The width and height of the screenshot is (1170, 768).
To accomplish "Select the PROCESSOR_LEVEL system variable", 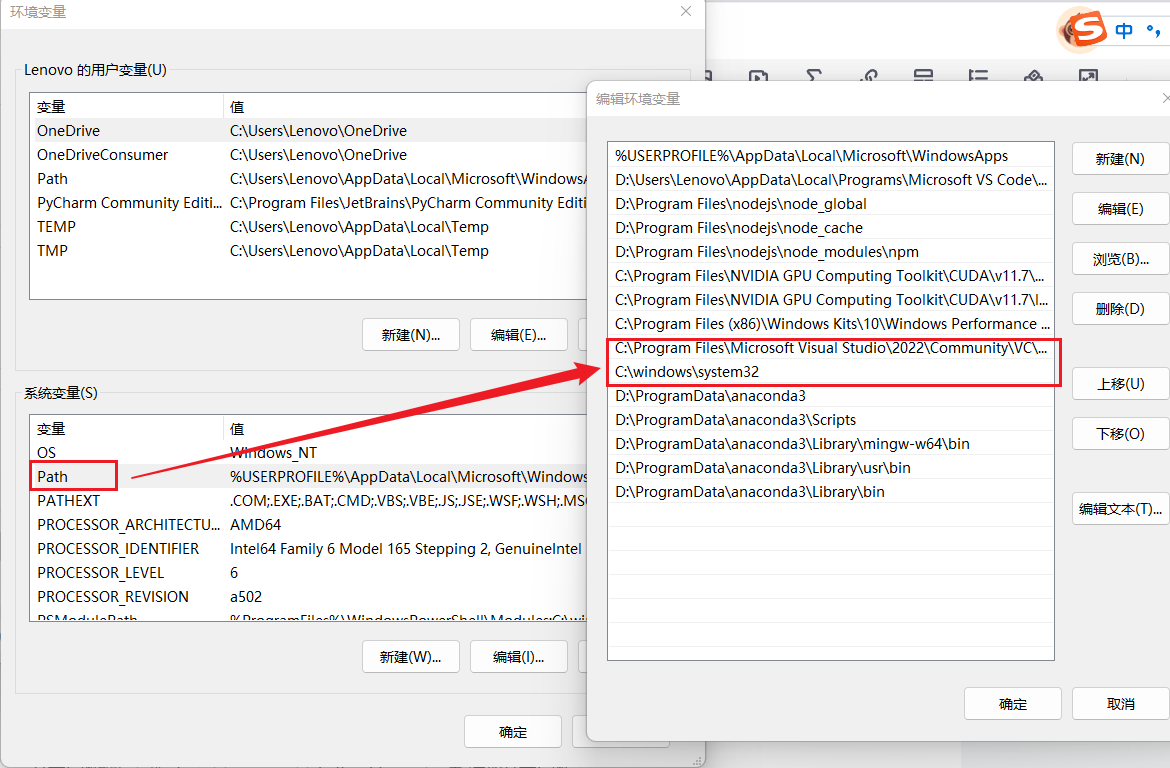I will 310,572.
